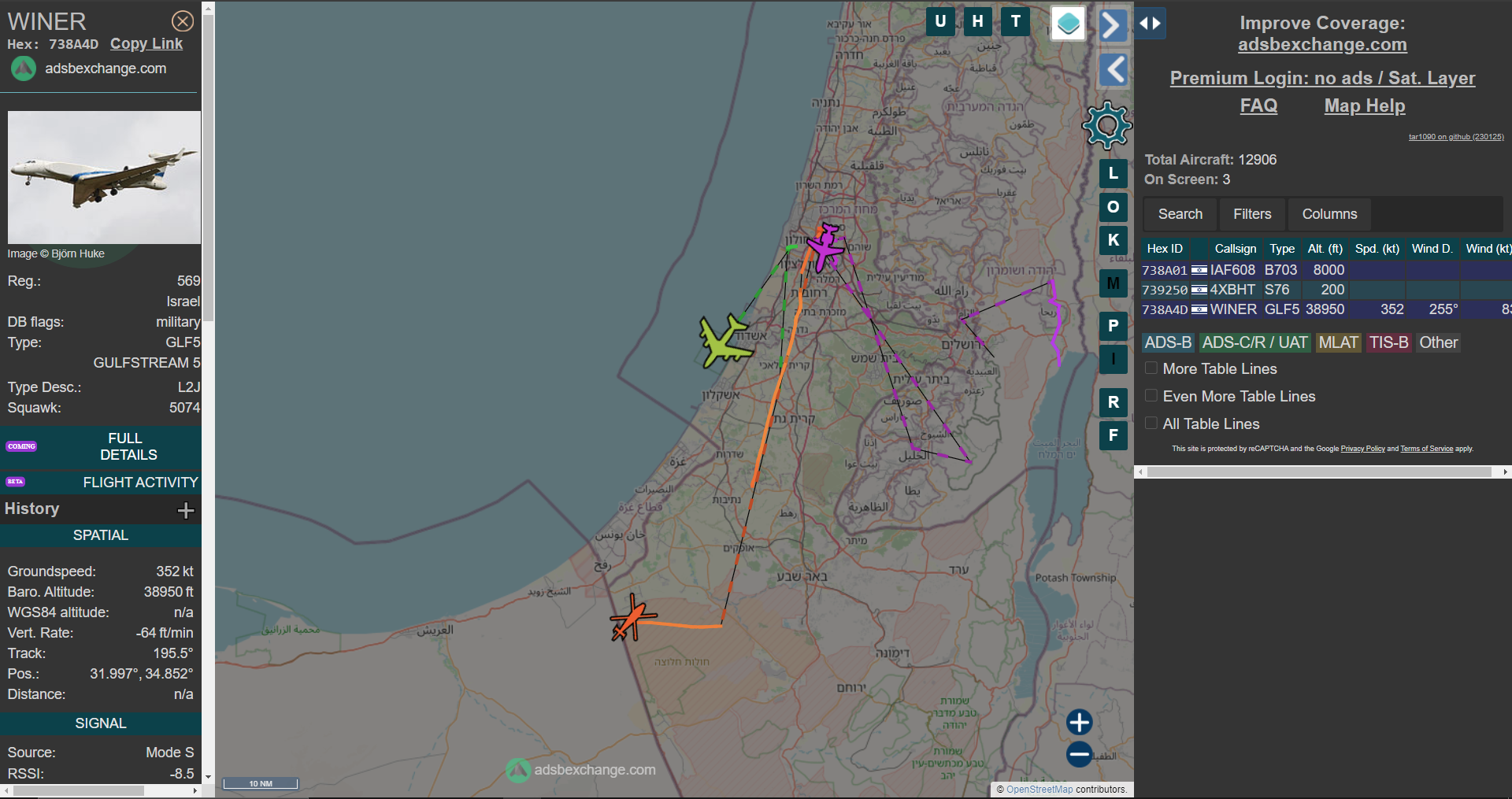Click the left chevron arrow button
The width and height of the screenshot is (1512, 799).
(1114, 70)
